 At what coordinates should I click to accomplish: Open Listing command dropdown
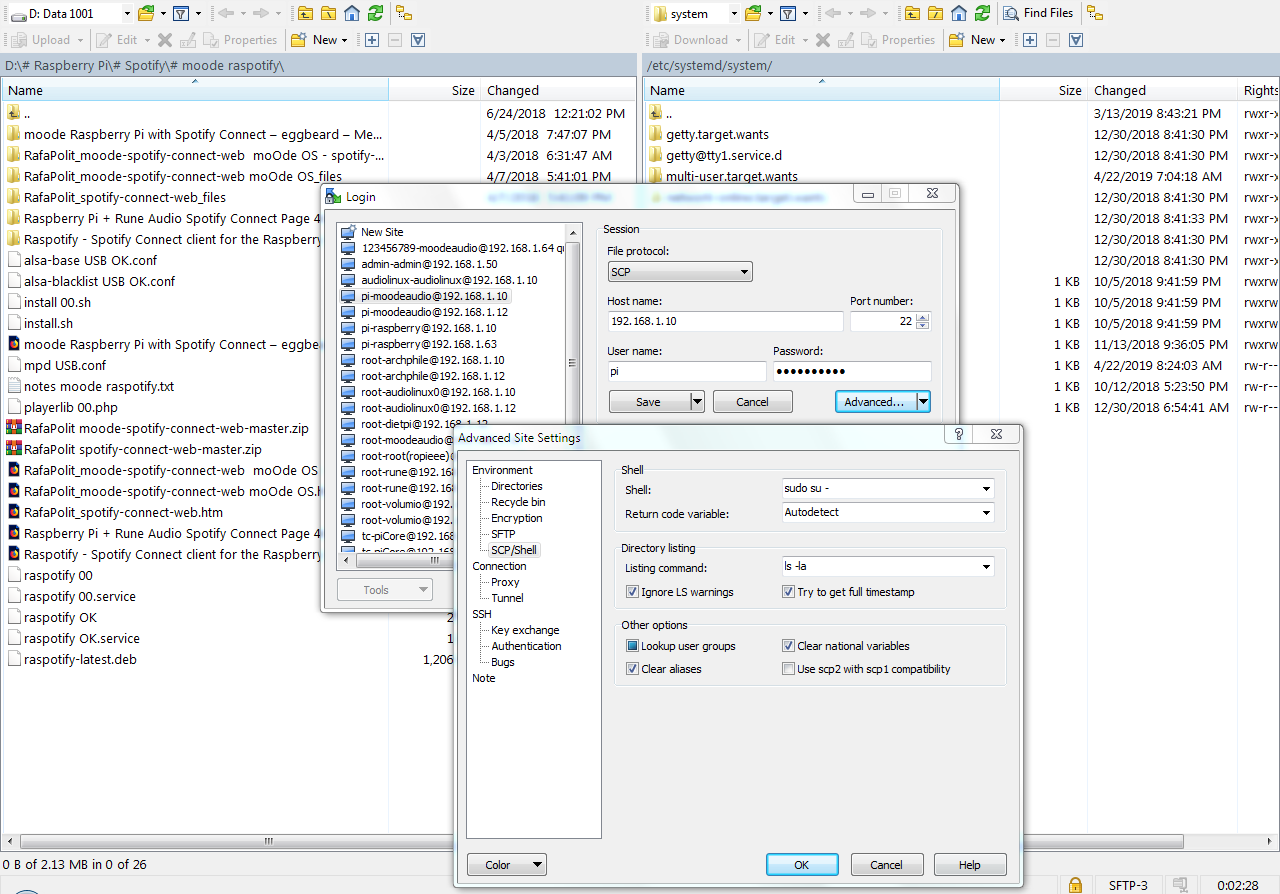(986, 567)
